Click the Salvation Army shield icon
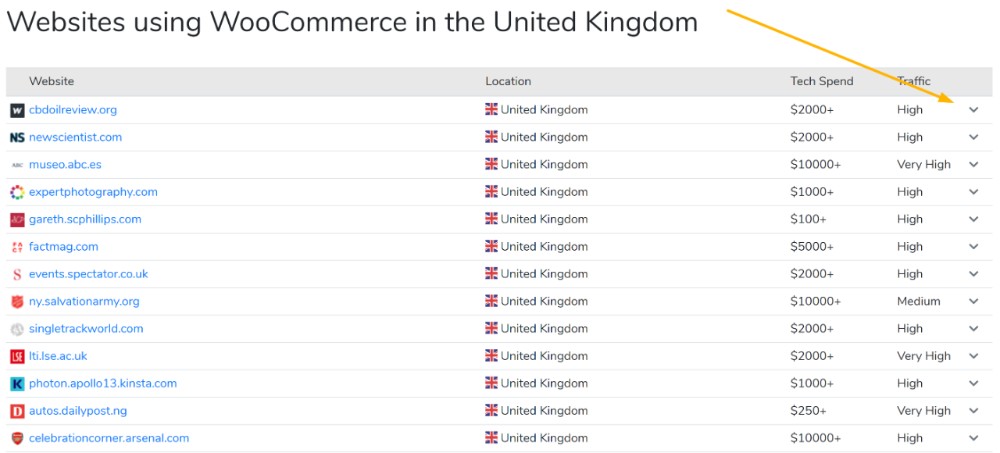This screenshot has width=1000, height=453. click(17, 302)
